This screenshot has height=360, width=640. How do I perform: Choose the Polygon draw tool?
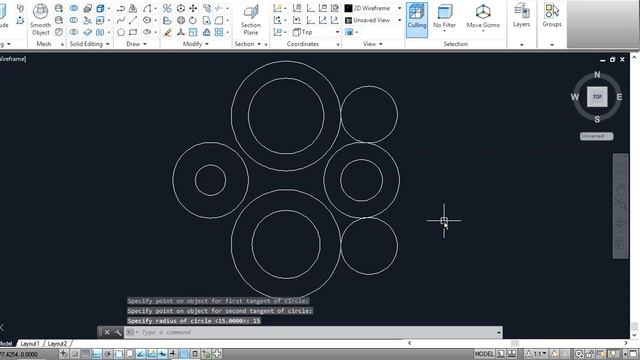coord(121,32)
